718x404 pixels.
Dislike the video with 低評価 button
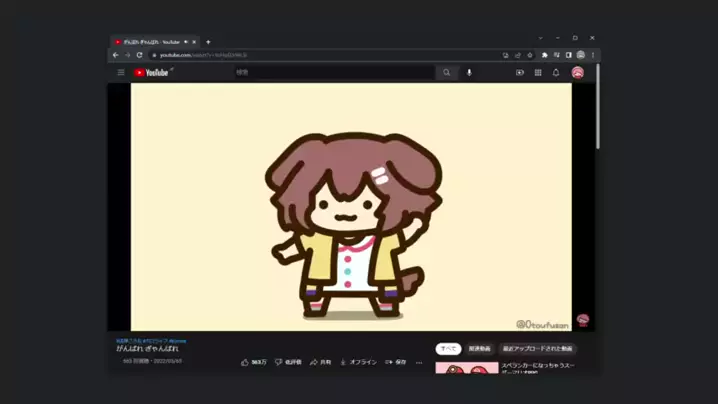[x=288, y=362]
